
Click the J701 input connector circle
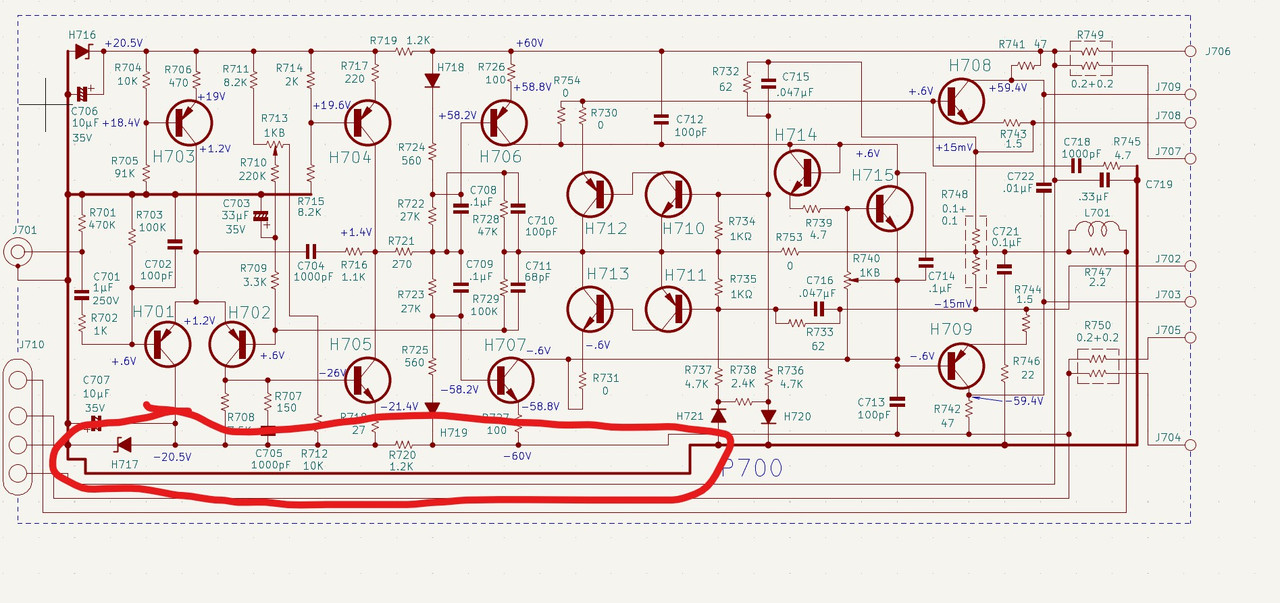tap(18, 251)
